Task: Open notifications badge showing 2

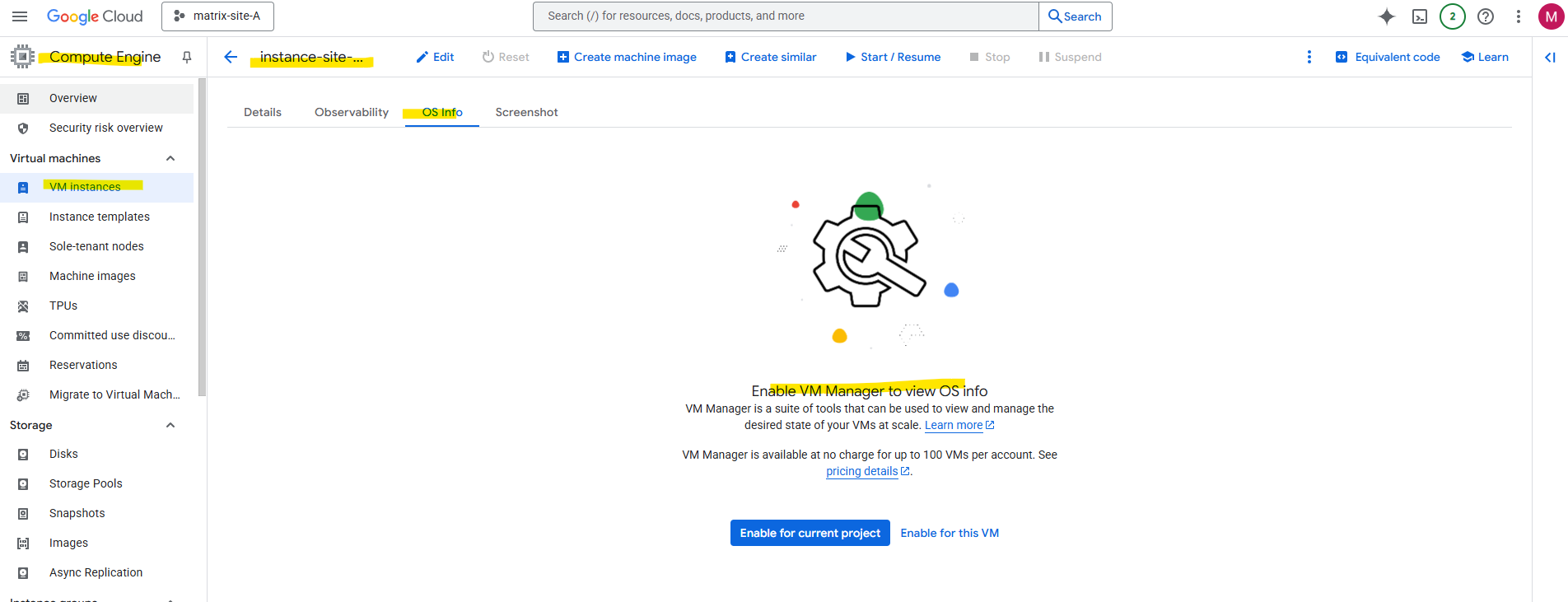Action: tap(1453, 16)
